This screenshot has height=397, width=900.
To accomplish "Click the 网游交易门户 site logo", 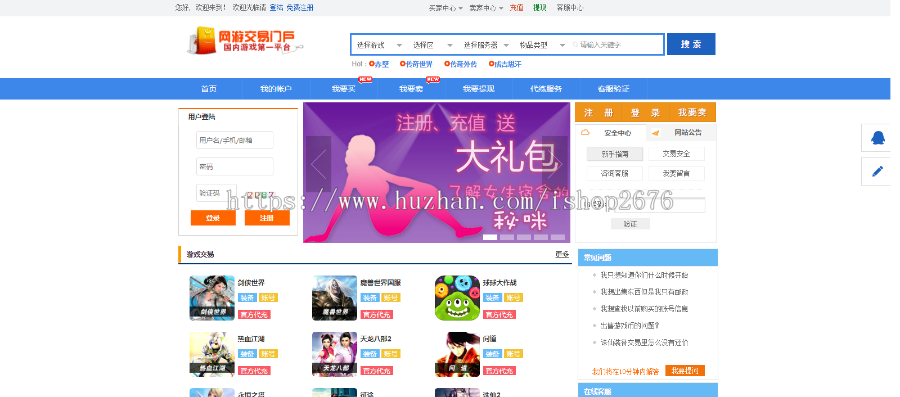I will 244,41.
